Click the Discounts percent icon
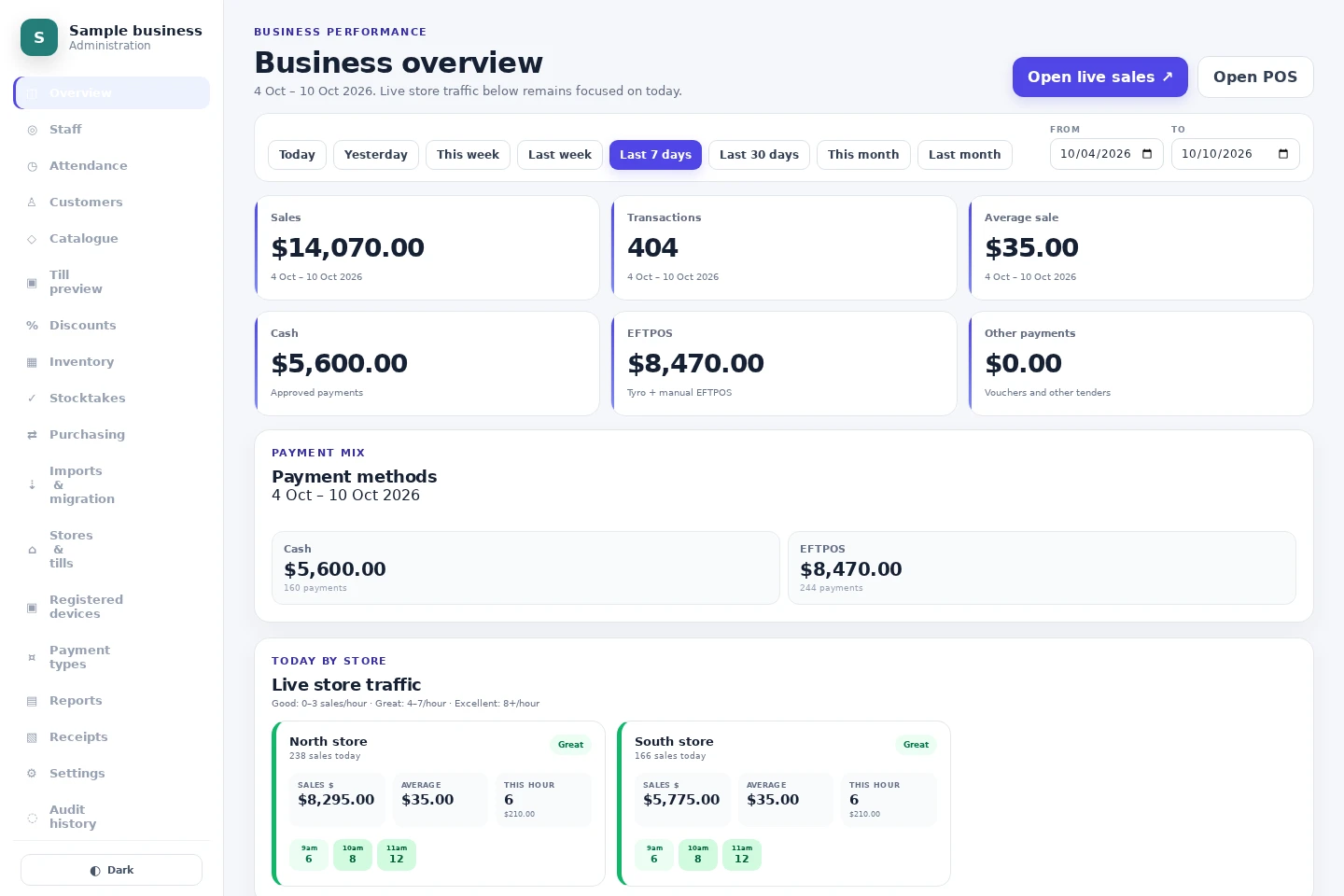Image resolution: width=1344 pixels, height=896 pixels. [x=32, y=326]
